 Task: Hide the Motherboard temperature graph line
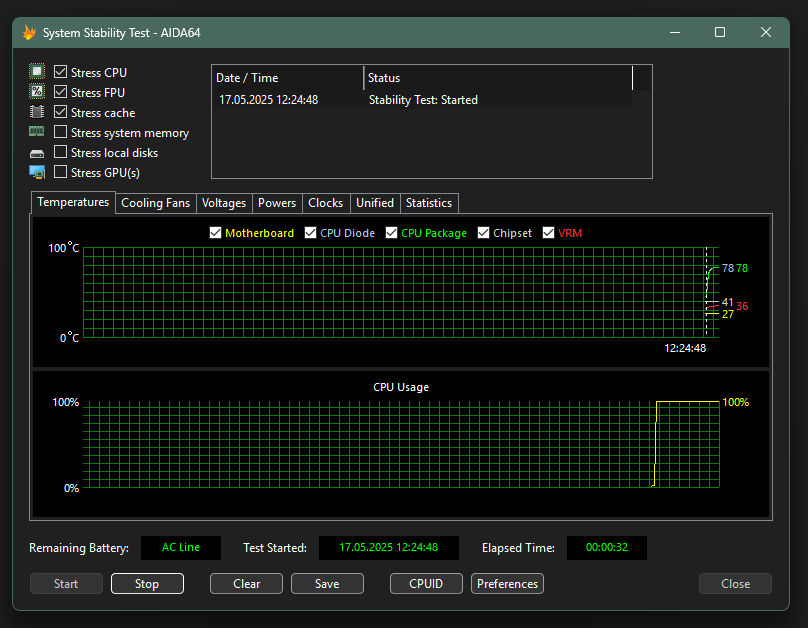click(215, 233)
